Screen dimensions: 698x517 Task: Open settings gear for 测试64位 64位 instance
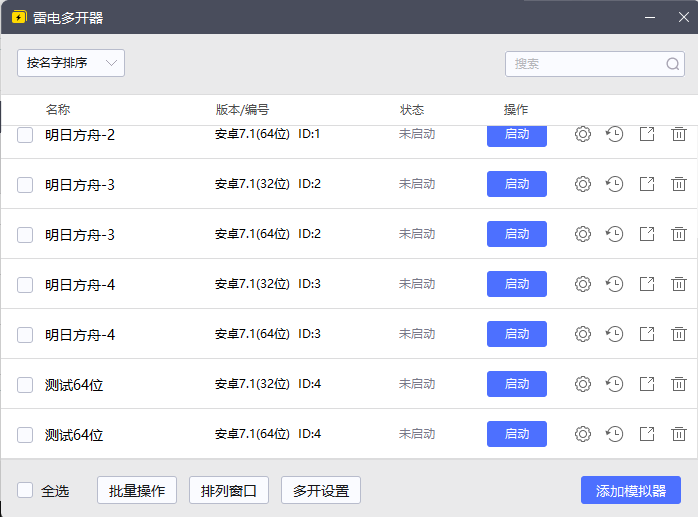click(x=583, y=434)
